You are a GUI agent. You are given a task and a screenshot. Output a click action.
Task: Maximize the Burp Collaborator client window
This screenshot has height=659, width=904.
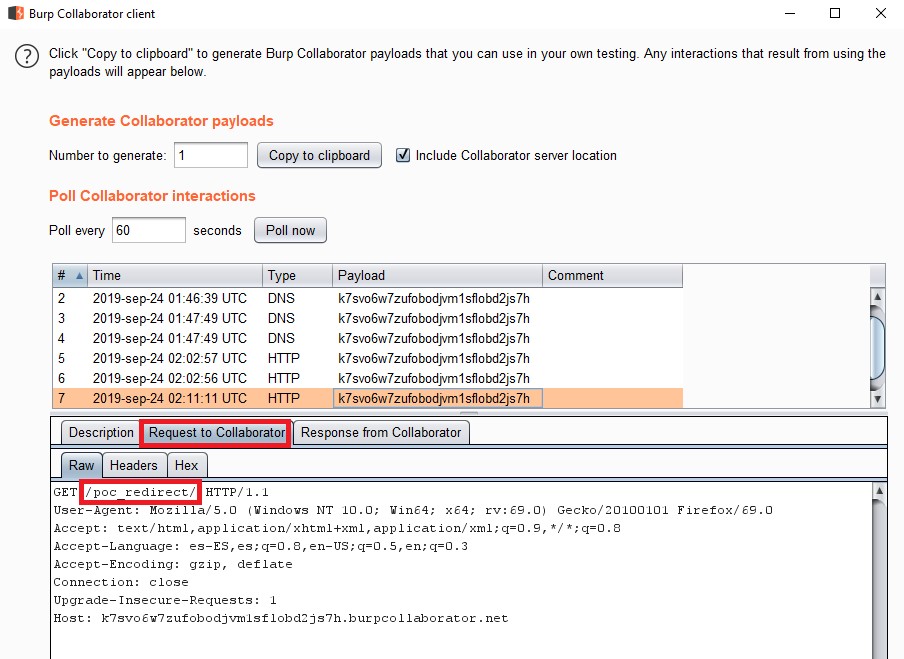pyautogui.click(x=835, y=13)
